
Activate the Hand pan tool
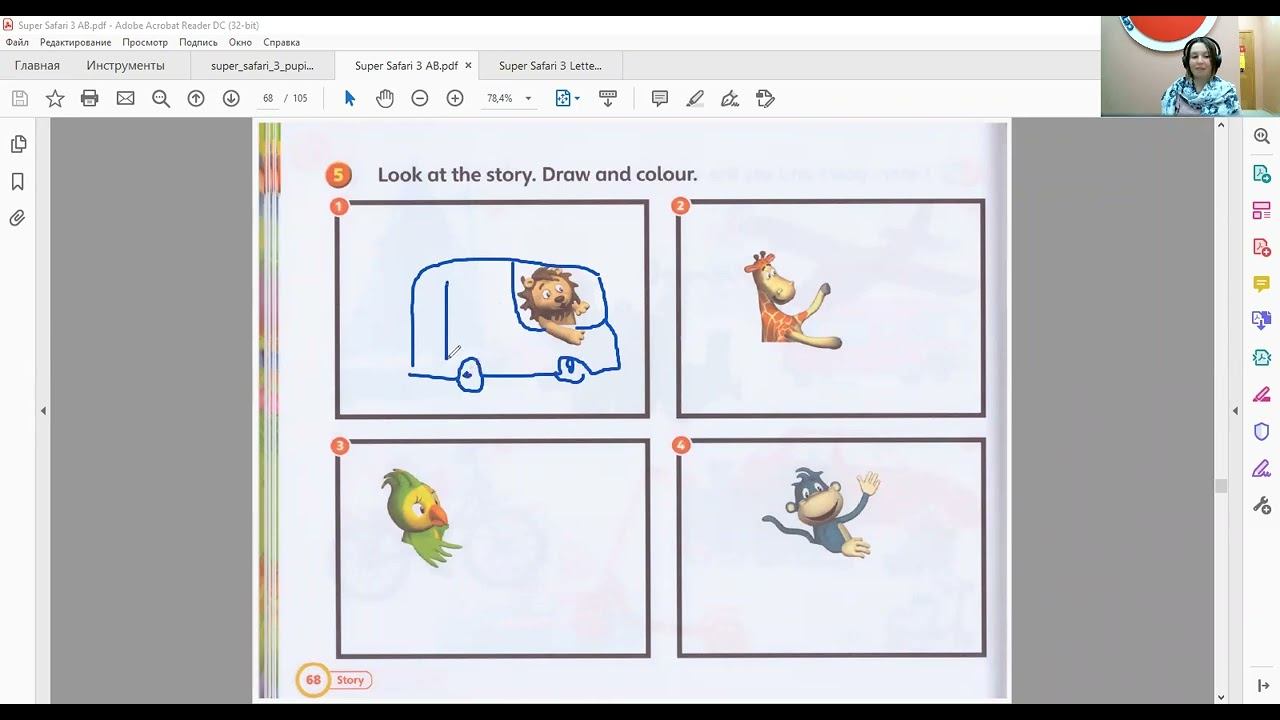click(x=385, y=98)
